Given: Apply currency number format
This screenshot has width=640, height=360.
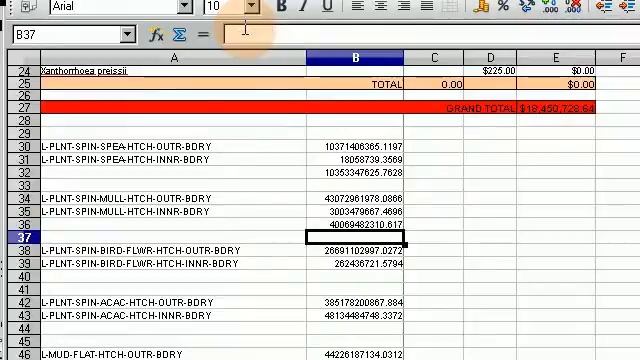Looking at the screenshot, I should [481, 6].
